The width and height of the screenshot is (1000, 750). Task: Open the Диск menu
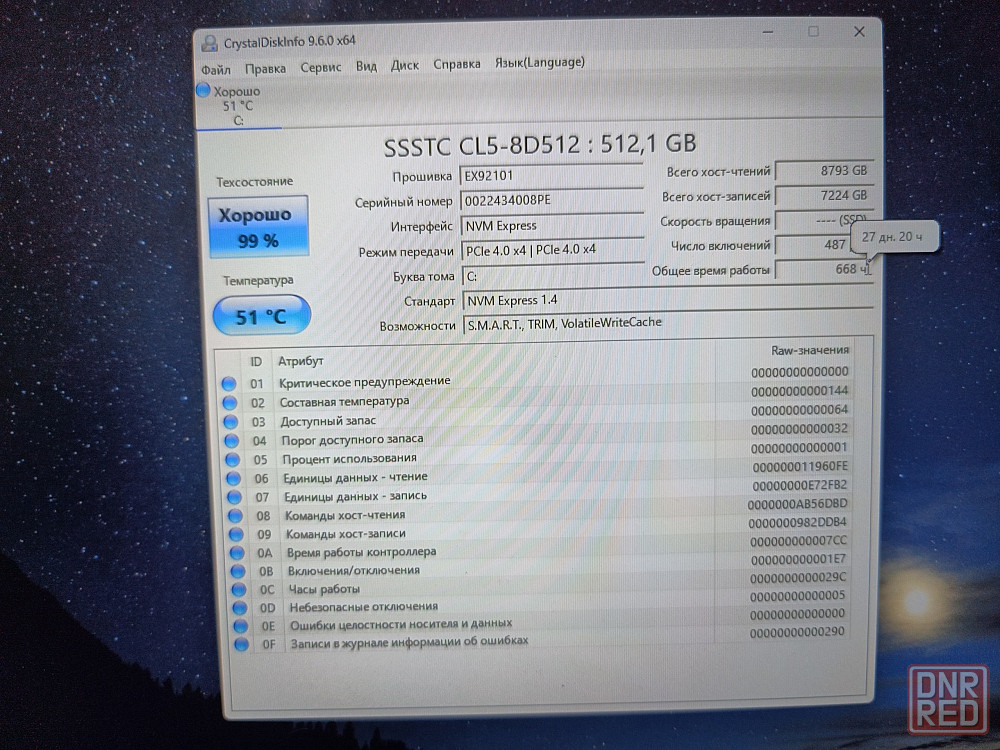click(405, 65)
